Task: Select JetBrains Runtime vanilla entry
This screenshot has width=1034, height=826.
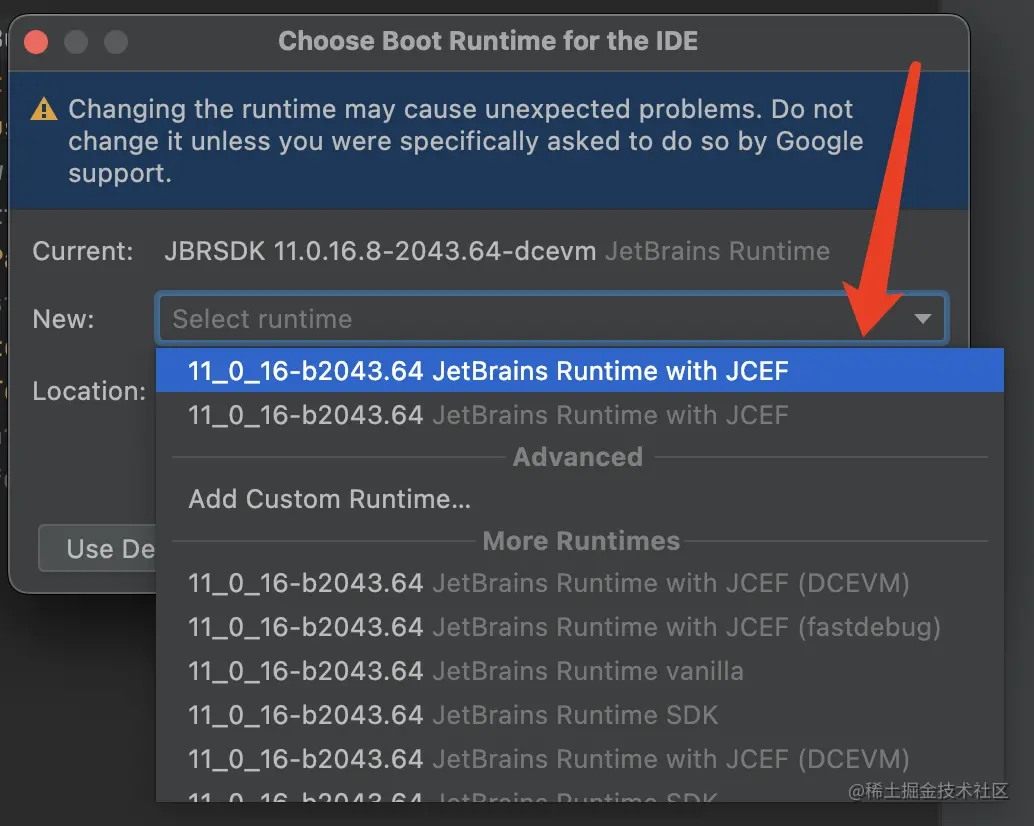Action: [x=580, y=671]
